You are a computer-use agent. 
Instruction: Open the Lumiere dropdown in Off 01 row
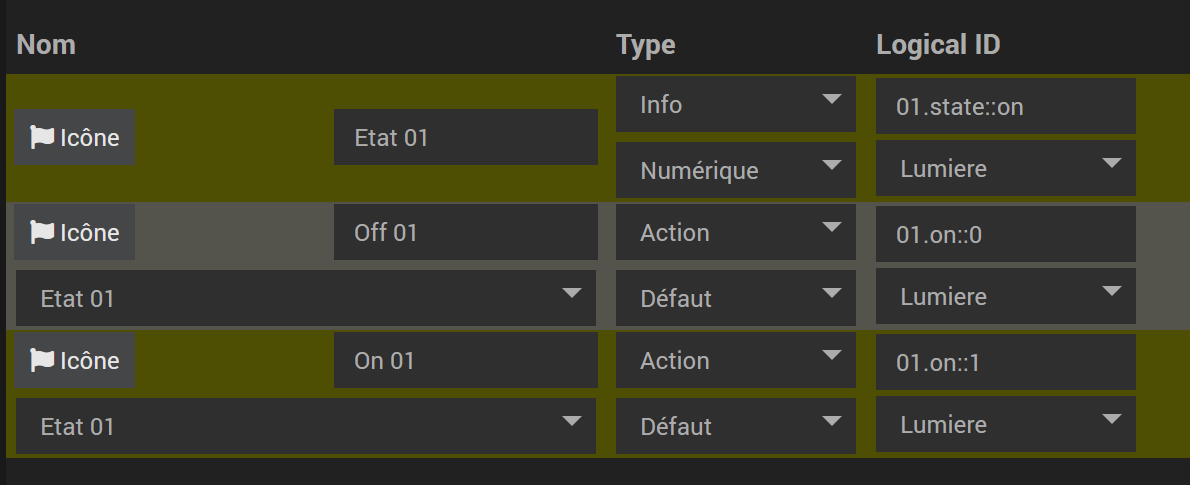tap(1006, 296)
